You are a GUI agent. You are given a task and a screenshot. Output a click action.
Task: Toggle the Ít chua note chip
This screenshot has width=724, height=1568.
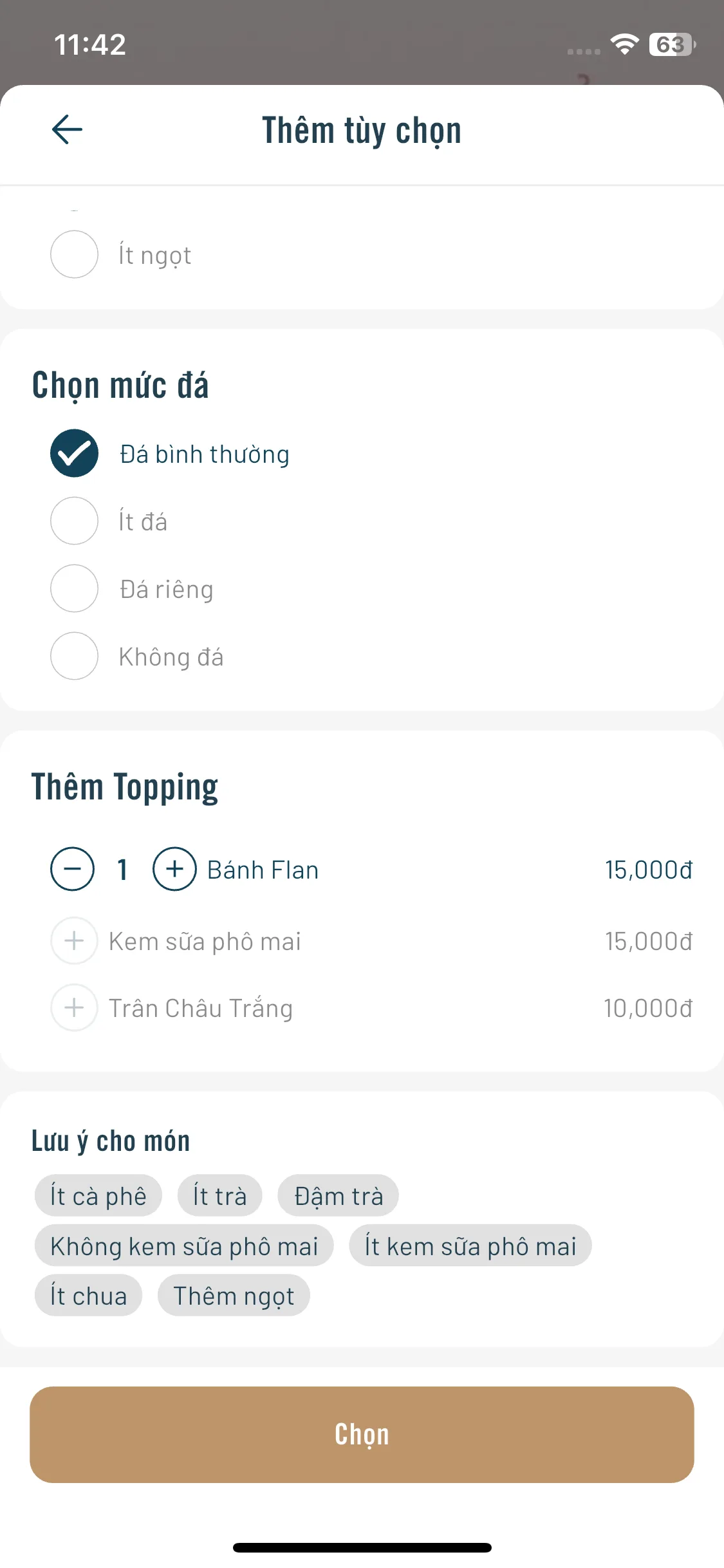(x=89, y=1296)
